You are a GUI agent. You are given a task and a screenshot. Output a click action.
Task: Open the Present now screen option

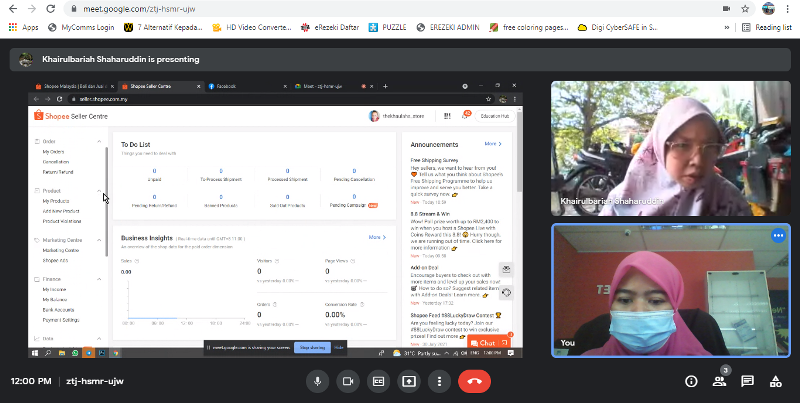[409, 381]
